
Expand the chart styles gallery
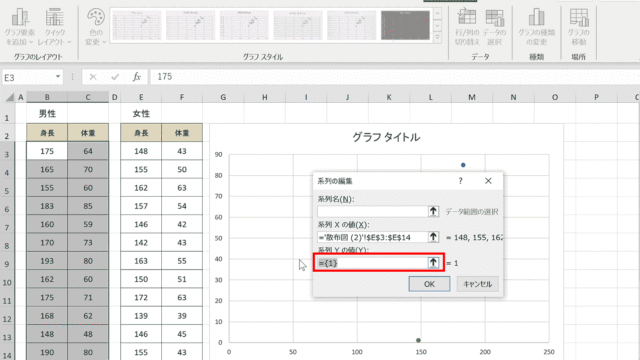(437, 37)
